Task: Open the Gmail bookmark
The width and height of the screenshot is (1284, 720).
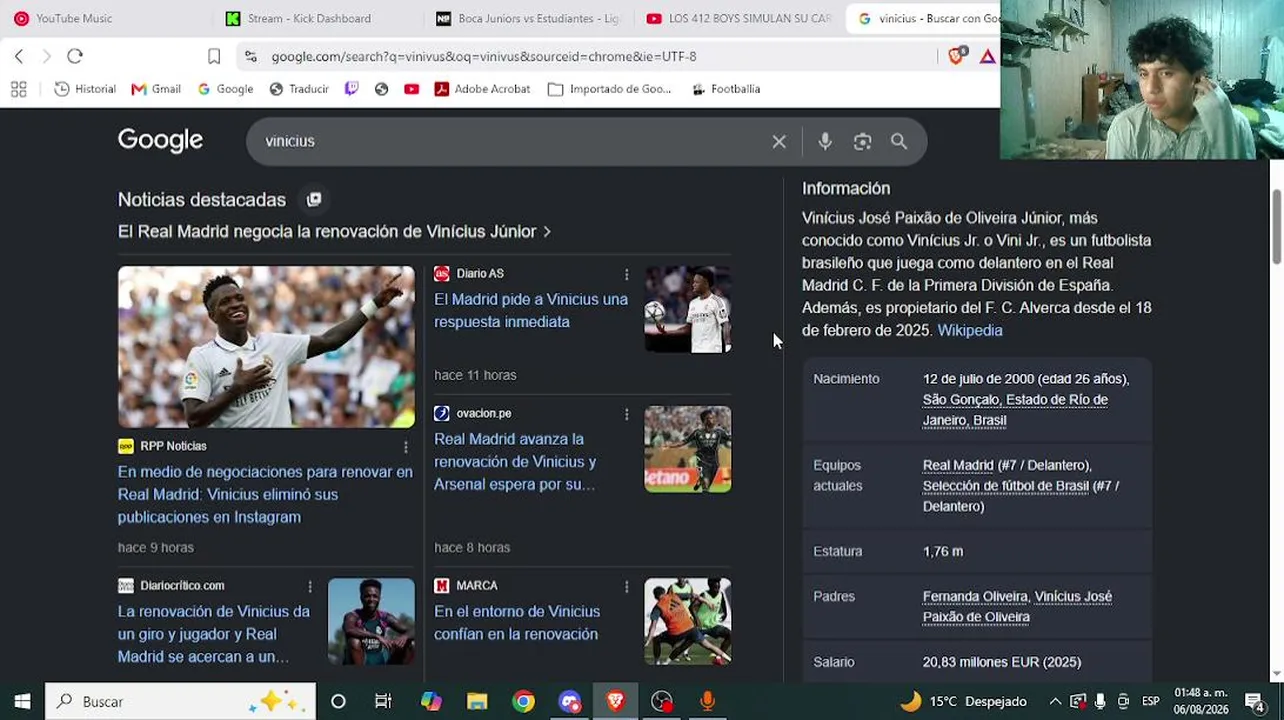Action: [156, 89]
